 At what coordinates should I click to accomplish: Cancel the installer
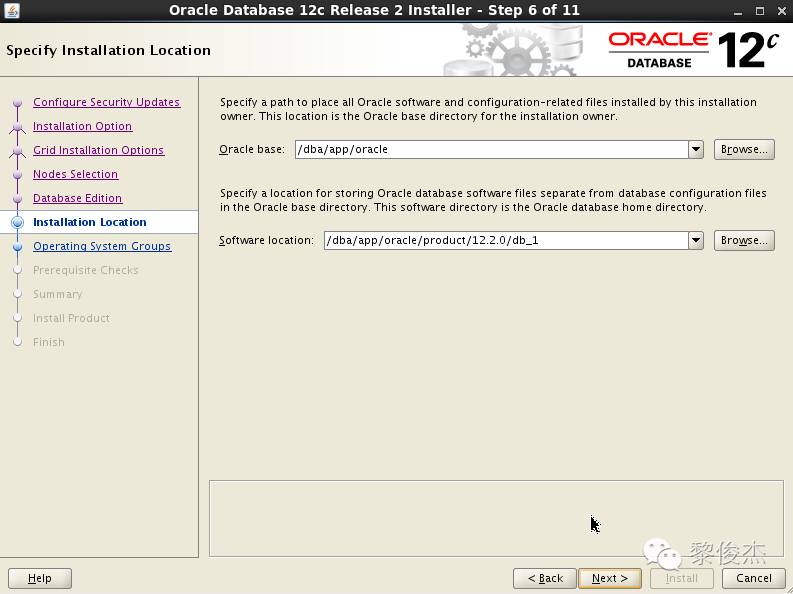coord(754,578)
